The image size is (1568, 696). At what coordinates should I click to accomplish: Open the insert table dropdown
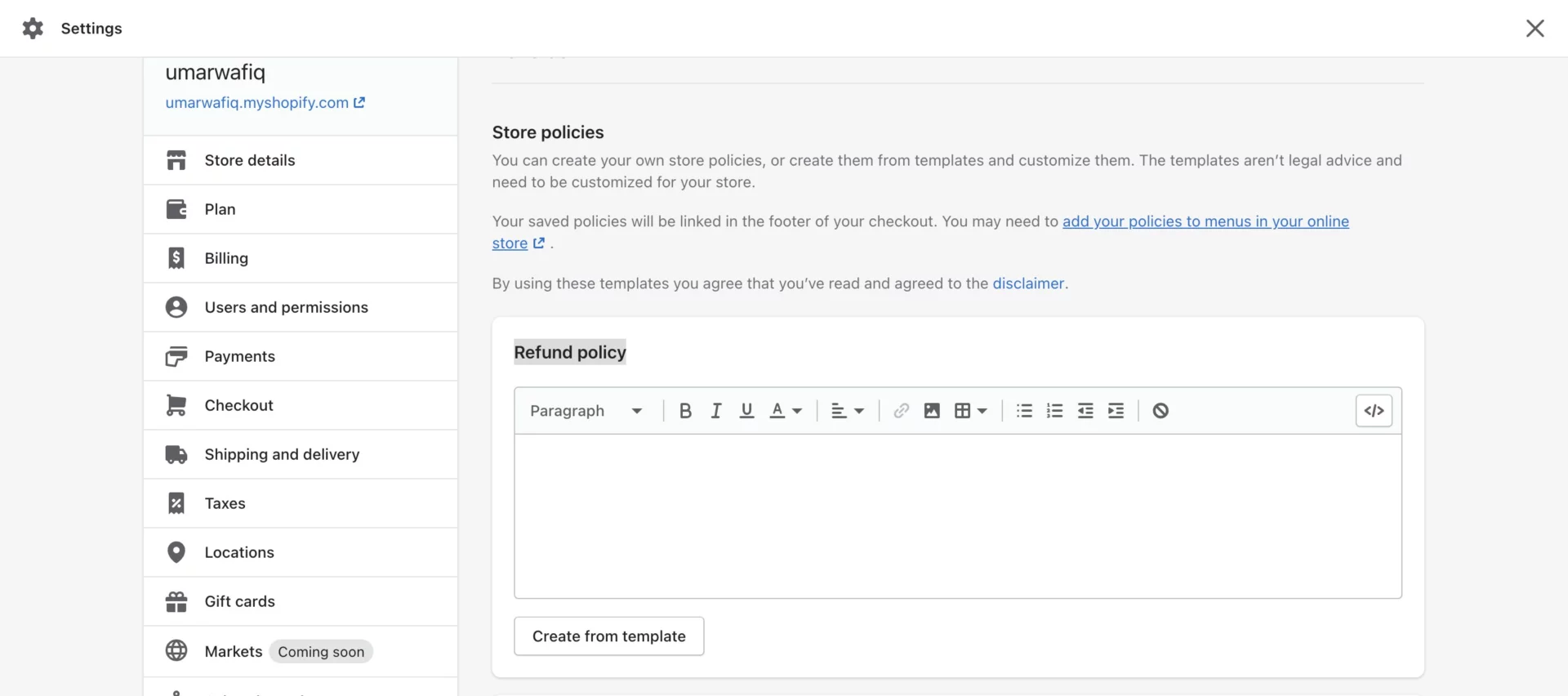point(972,411)
